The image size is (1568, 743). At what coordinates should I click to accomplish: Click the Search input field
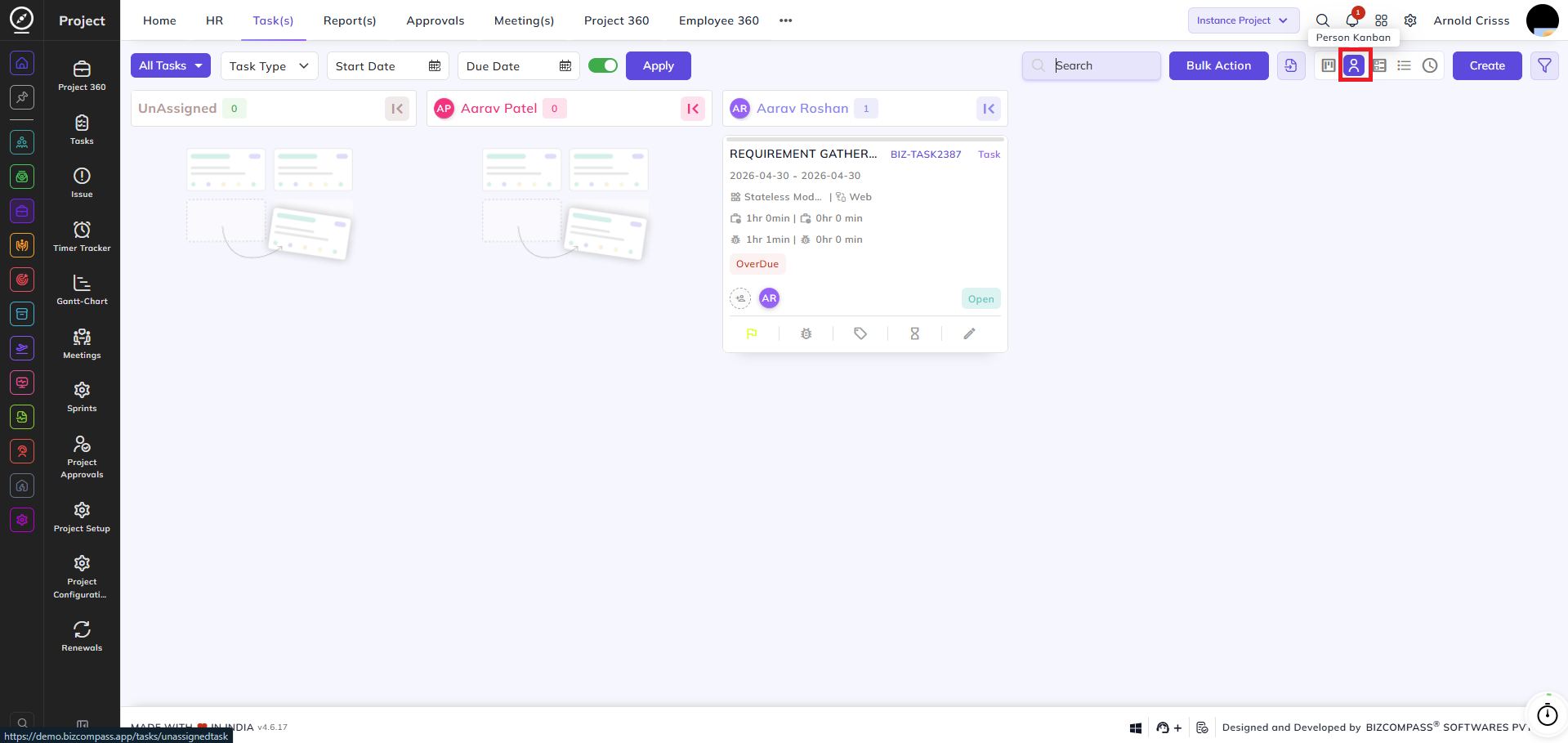point(1092,65)
